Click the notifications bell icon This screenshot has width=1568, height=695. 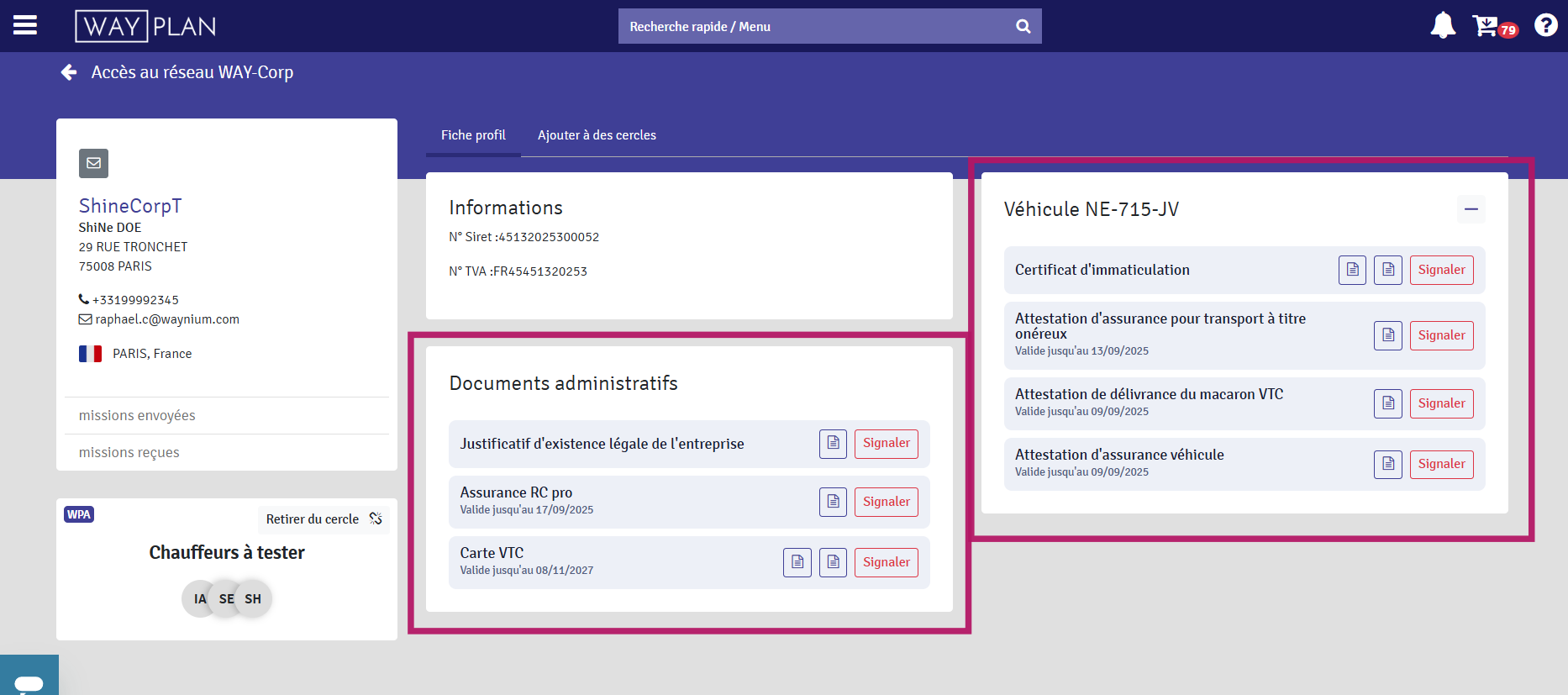click(1443, 25)
